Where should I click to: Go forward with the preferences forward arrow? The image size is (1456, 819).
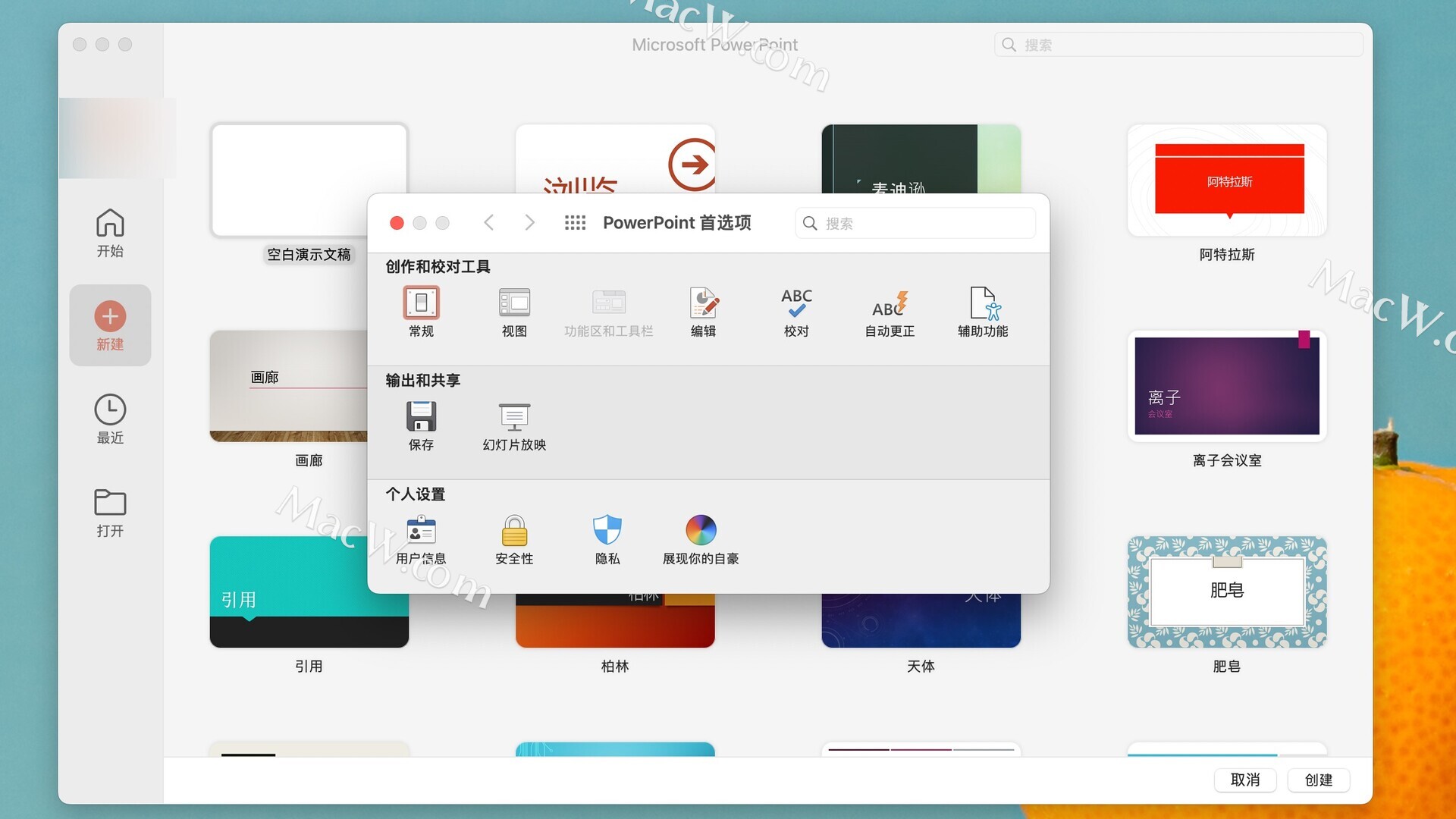(x=529, y=222)
